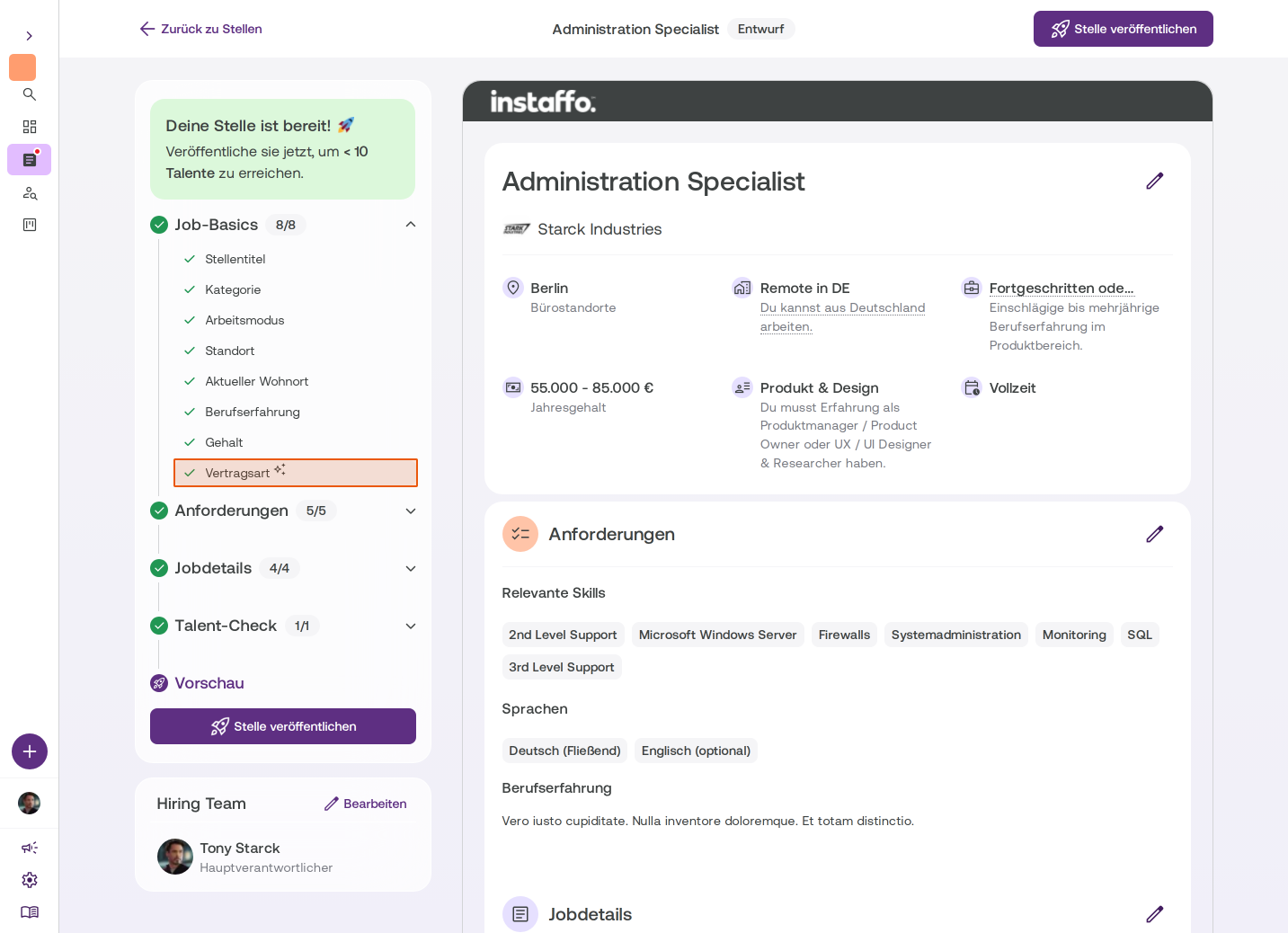Open the kanban board icon

30,225
